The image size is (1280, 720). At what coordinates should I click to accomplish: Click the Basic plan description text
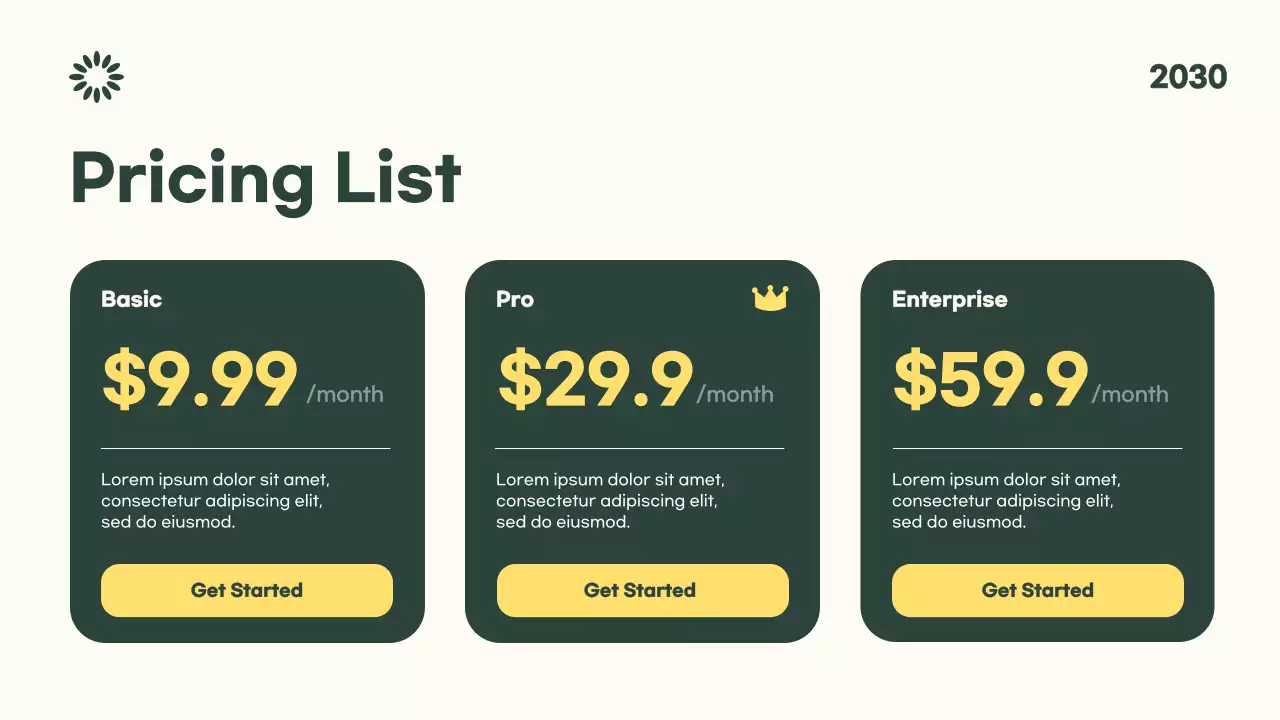pos(215,500)
